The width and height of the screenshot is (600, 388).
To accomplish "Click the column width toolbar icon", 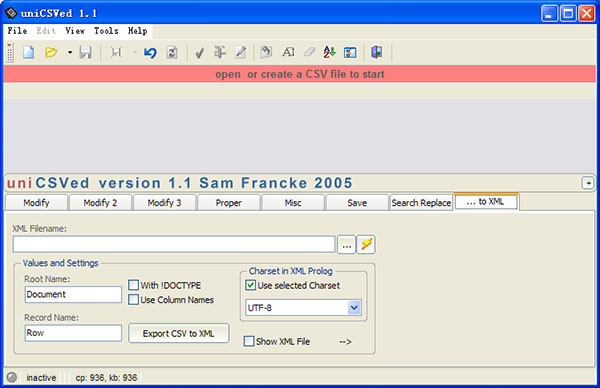I will pos(116,52).
